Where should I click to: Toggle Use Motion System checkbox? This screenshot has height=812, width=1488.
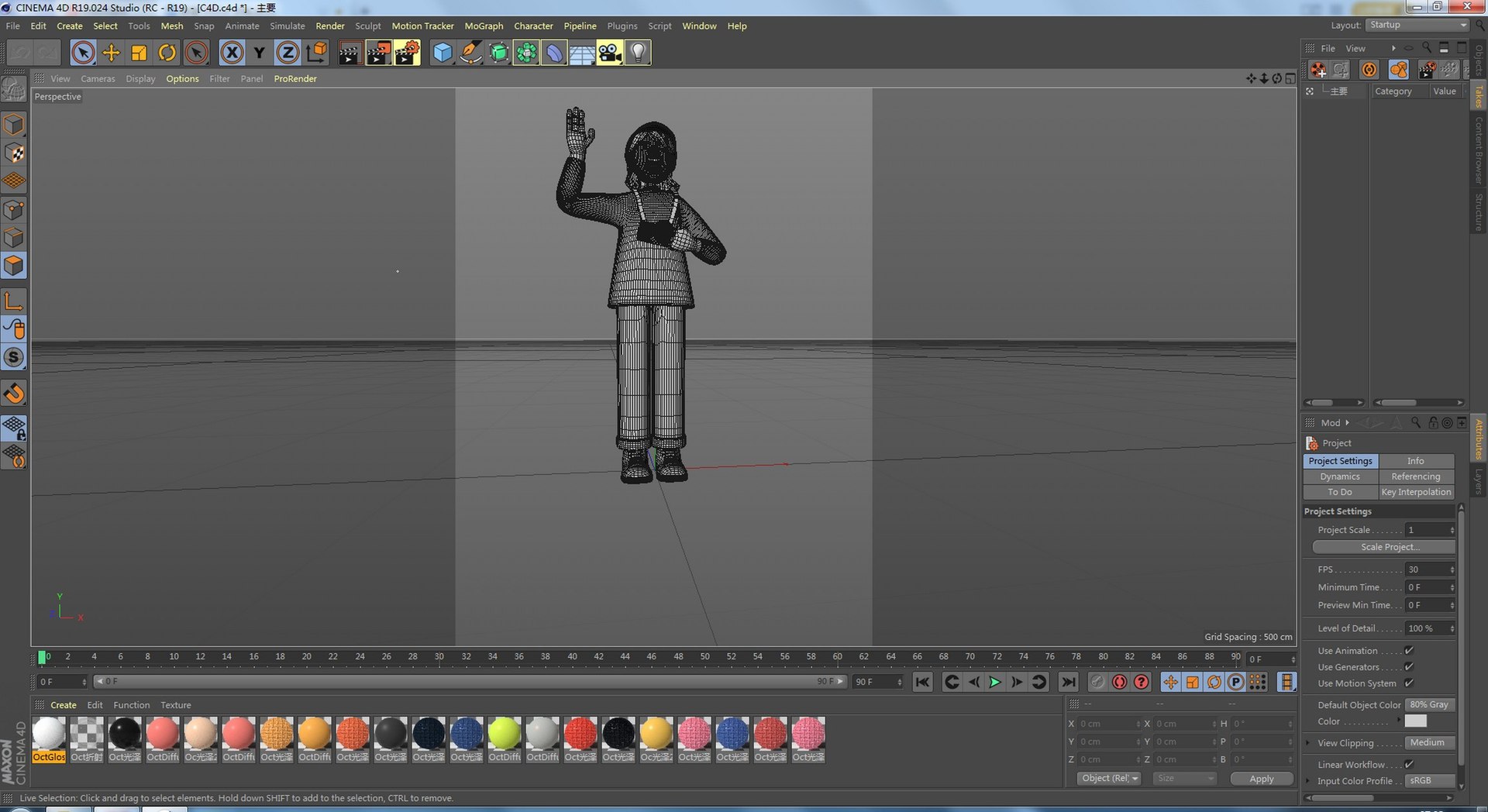point(1409,683)
